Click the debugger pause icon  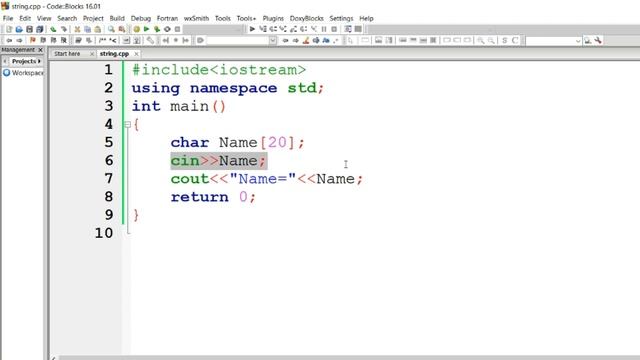click(324, 29)
